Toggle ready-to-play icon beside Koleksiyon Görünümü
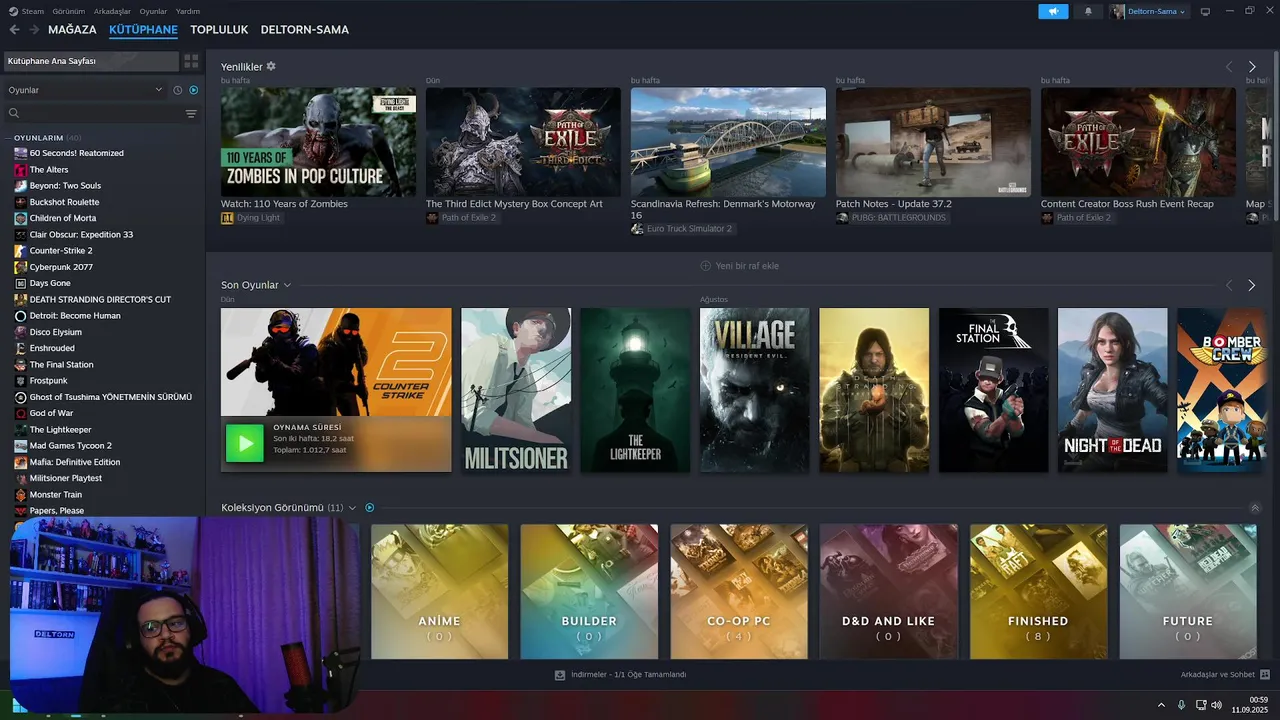The height and width of the screenshot is (720, 1280). pos(370,508)
